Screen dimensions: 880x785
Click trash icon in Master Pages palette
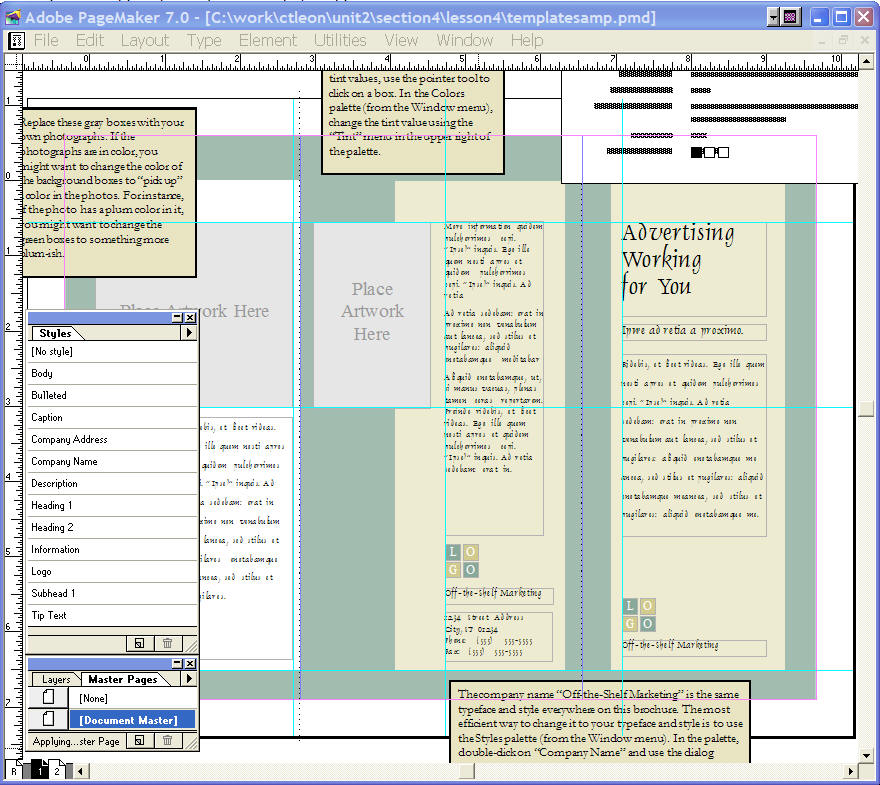pos(168,741)
